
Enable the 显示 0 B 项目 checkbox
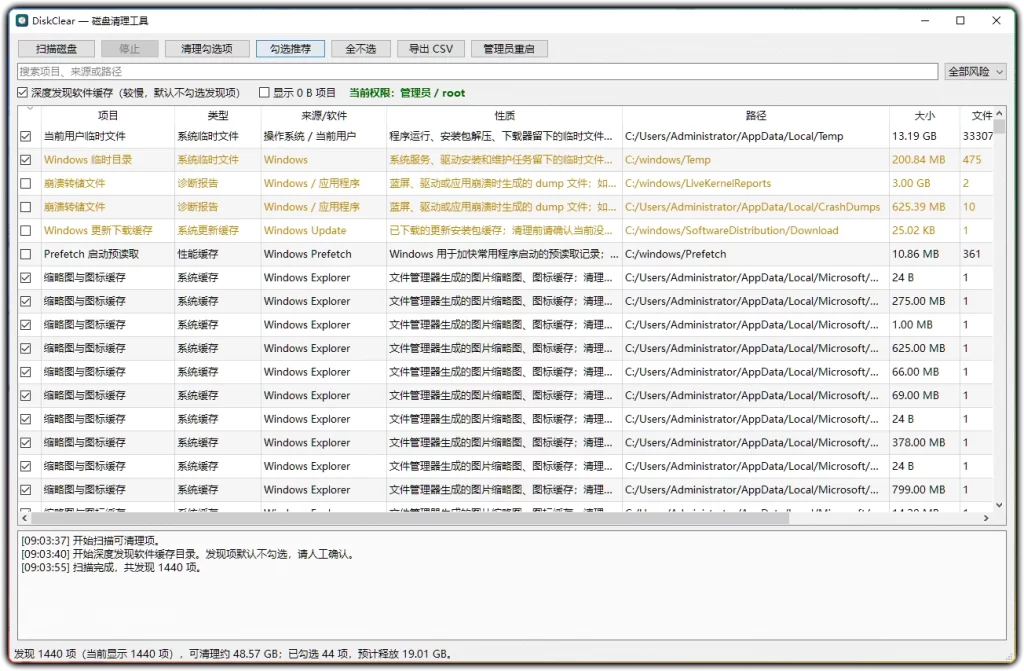264,93
